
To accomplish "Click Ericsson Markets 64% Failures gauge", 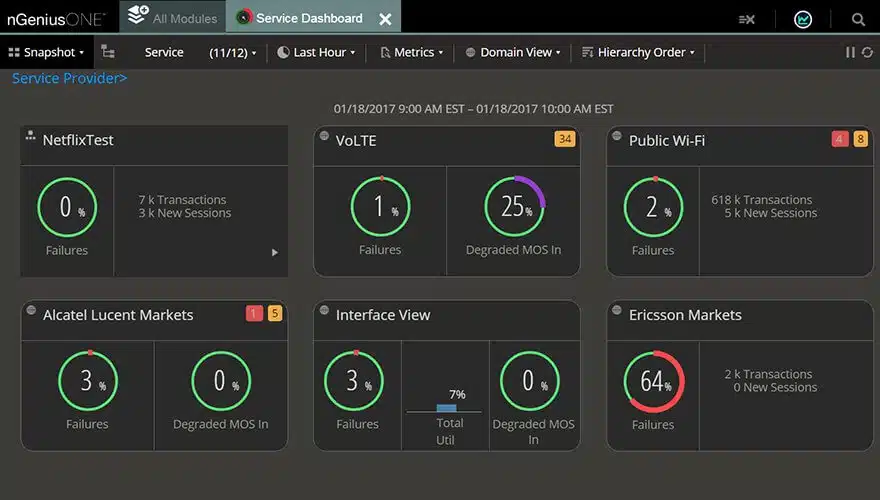I will 654,382.
